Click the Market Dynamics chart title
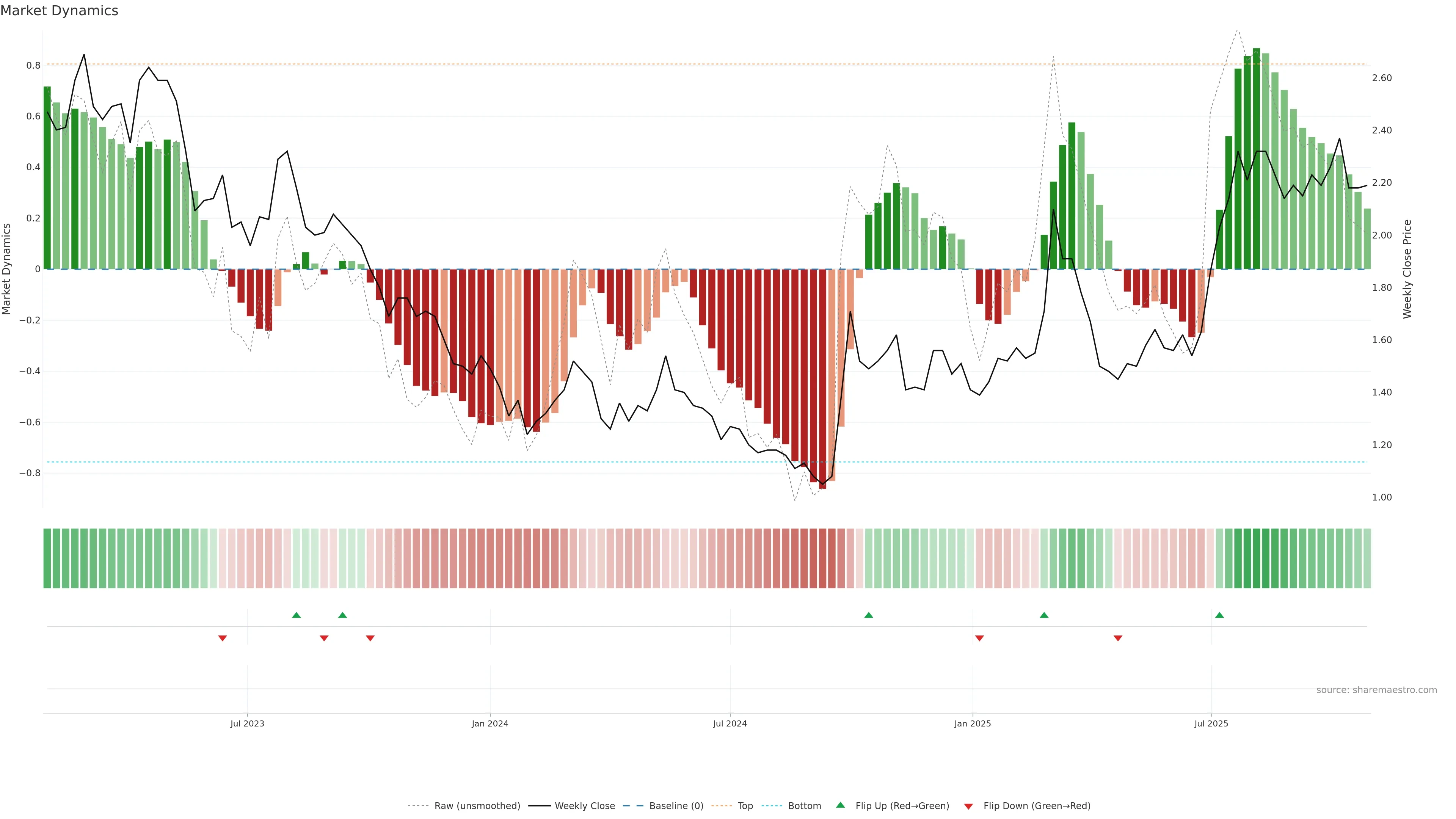The width and height of the screenshot is (1456, 819). 60,11
